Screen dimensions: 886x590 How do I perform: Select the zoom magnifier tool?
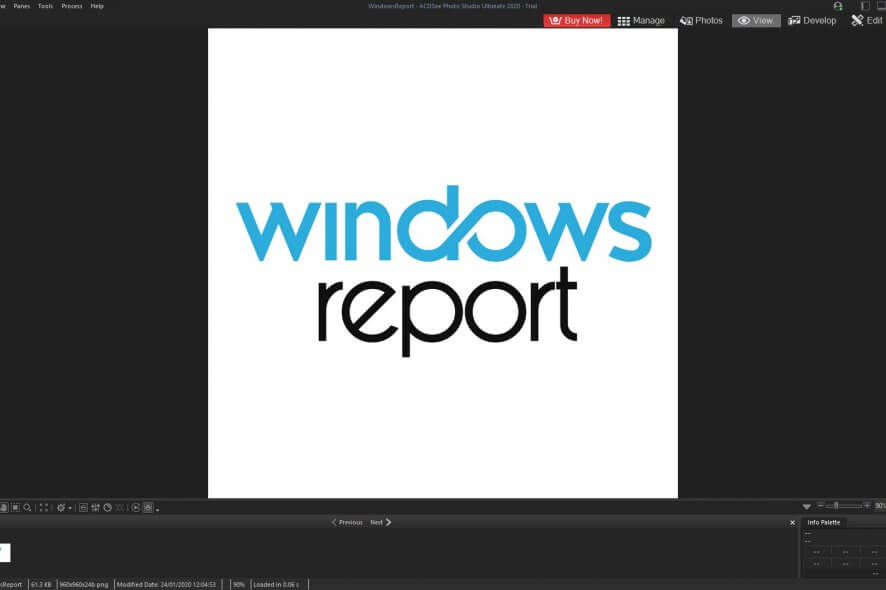coord(27,507)
